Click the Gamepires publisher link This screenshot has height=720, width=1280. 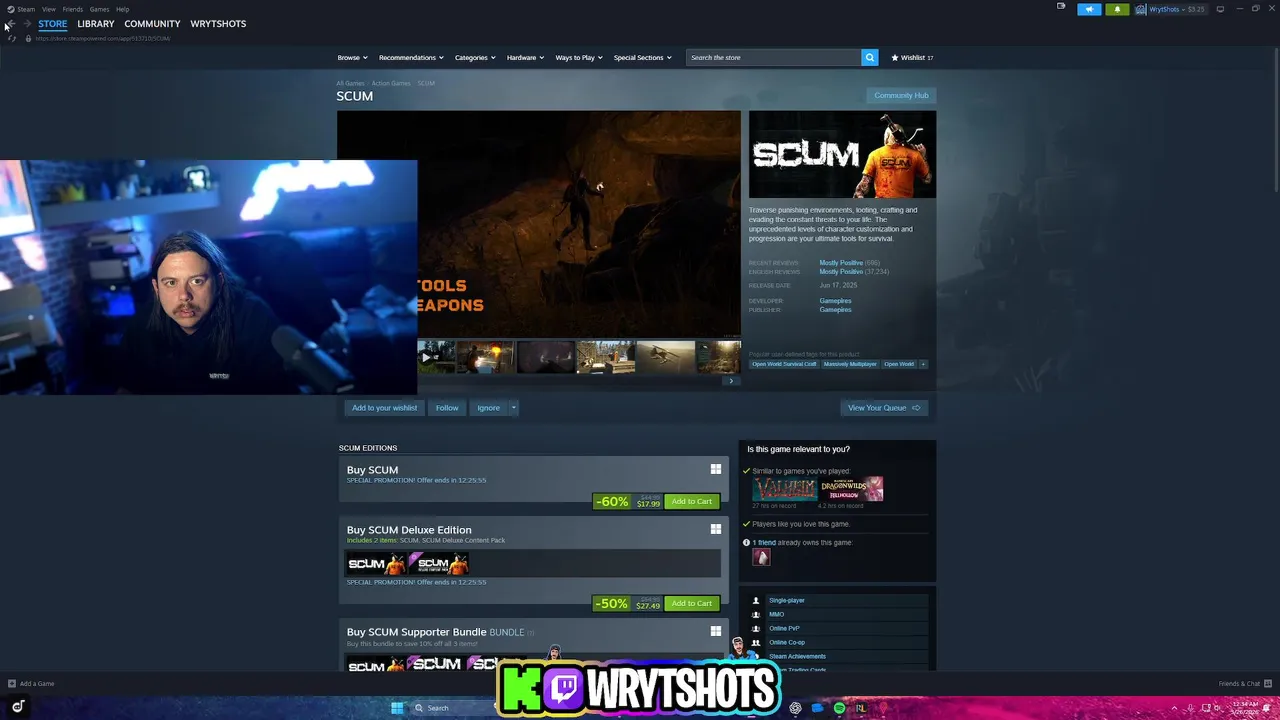(x=835, y=309)
